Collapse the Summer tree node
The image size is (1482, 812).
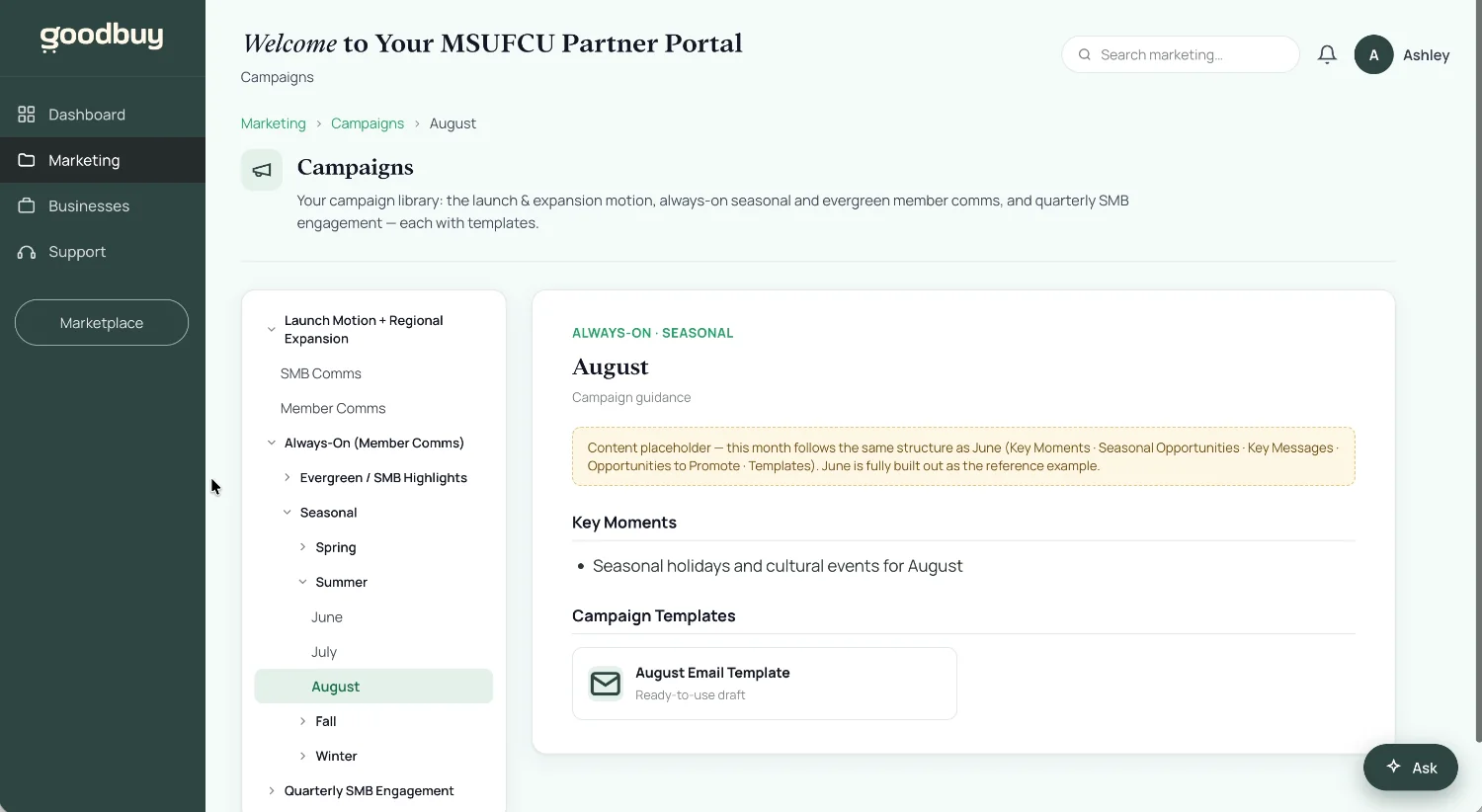tap(302, 582)
